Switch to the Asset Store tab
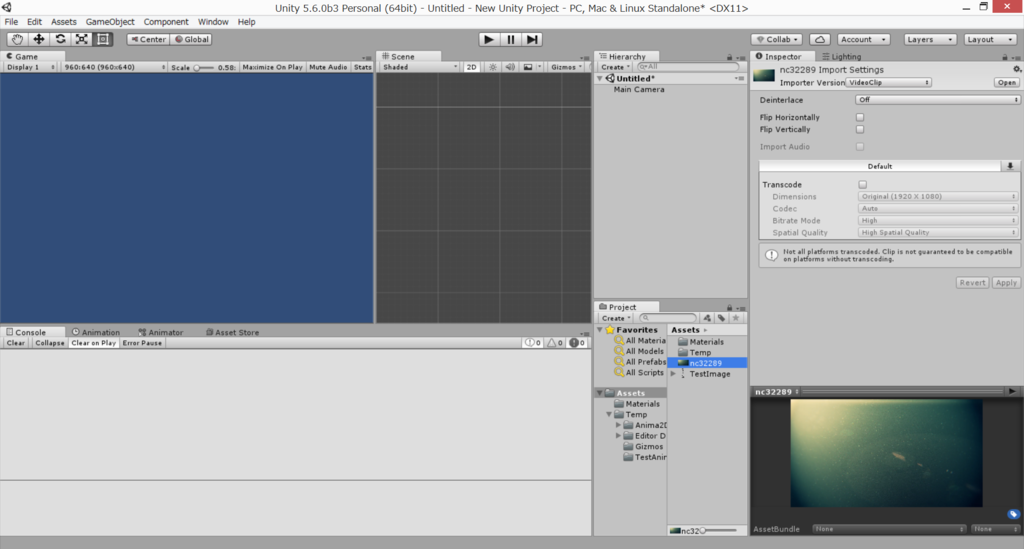 click(232, 332)
